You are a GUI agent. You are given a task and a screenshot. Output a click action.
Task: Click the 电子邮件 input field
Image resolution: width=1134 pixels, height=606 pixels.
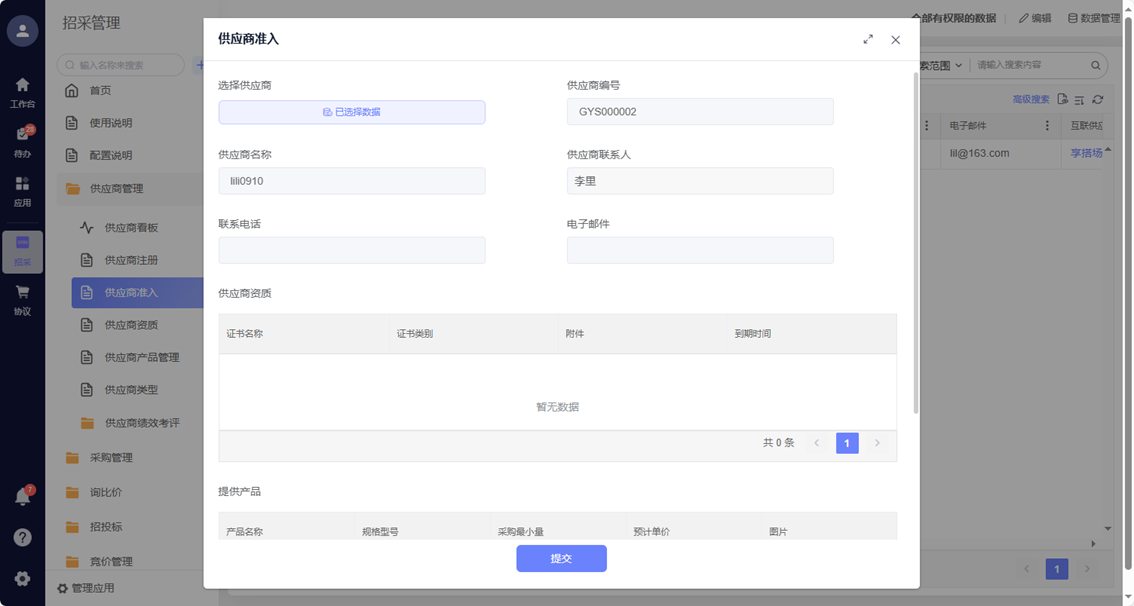700,250
